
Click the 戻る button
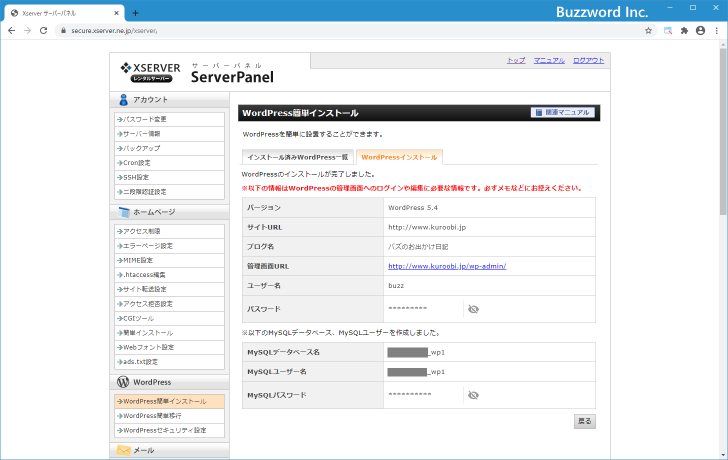[585, 421]
